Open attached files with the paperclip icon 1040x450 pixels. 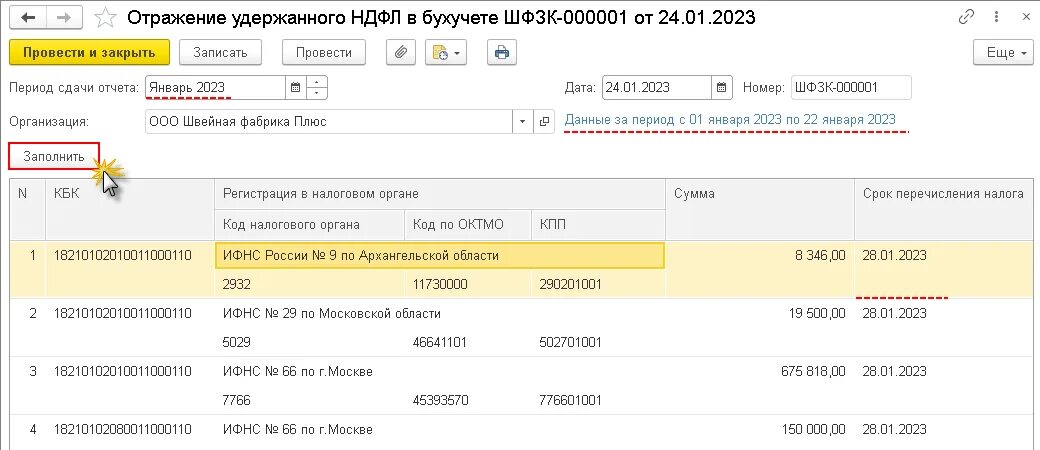pos(400,52)
